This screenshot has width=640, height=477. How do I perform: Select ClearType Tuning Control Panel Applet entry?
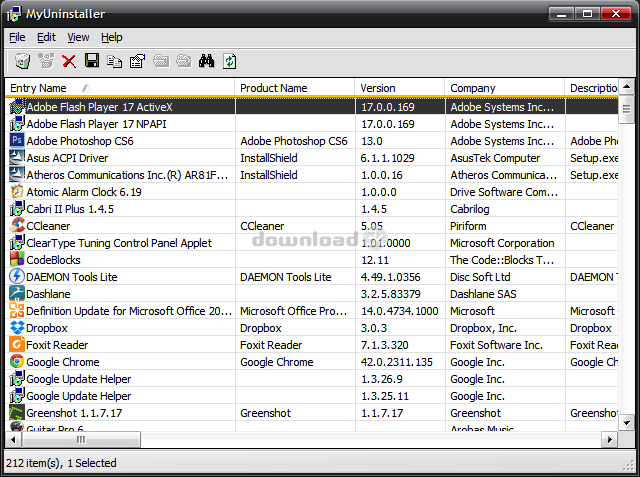pos(119,243)
